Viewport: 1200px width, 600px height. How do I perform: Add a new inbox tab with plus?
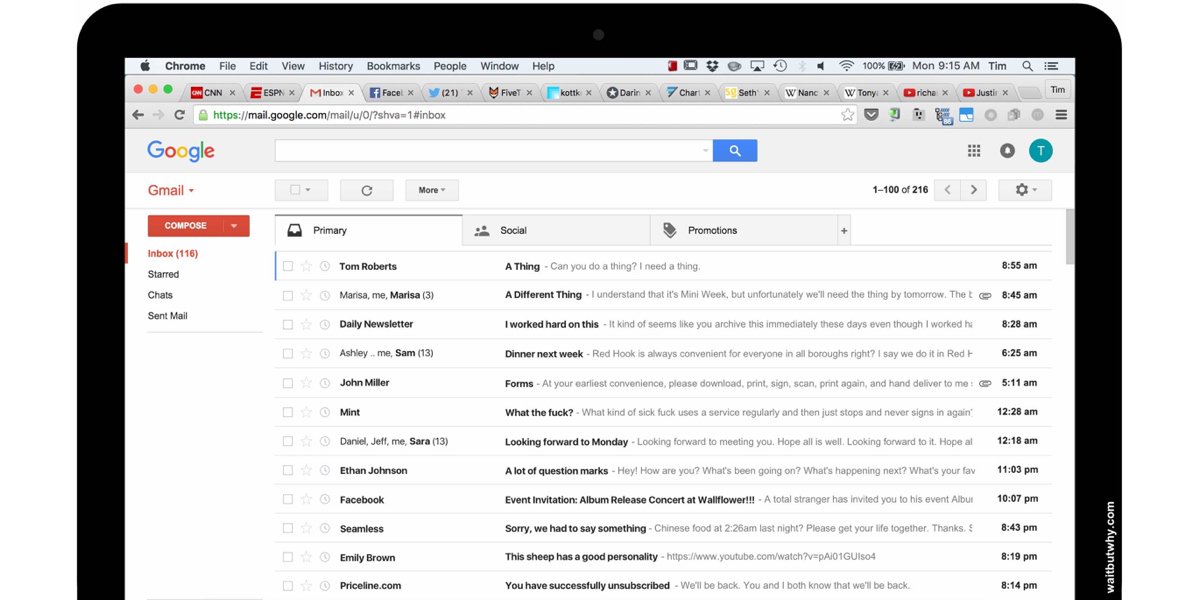844,231
